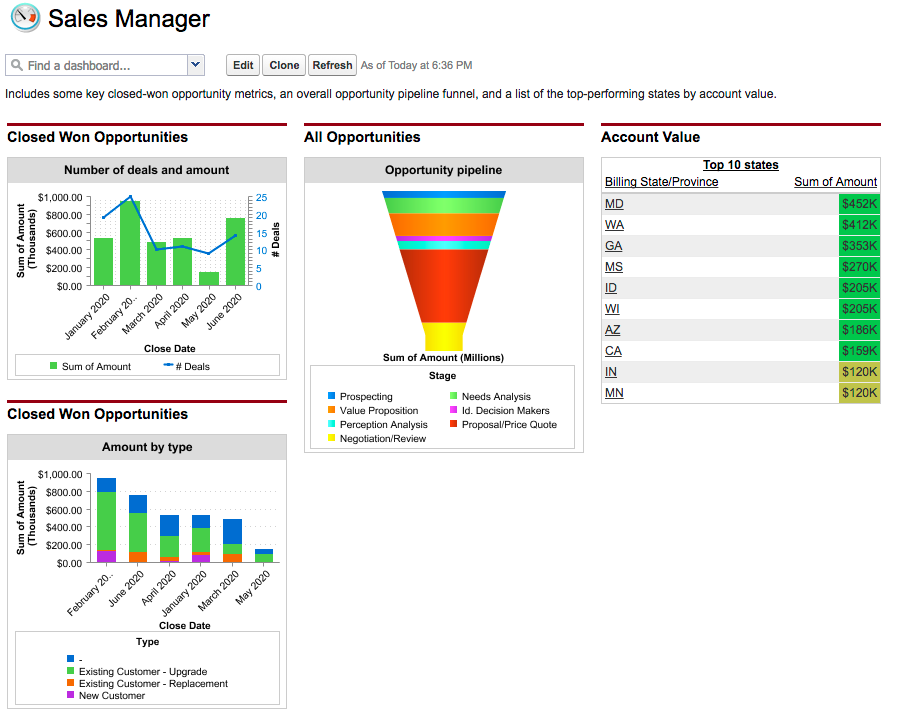Click the May 2020 bar in deals chart

click(208, 279)
